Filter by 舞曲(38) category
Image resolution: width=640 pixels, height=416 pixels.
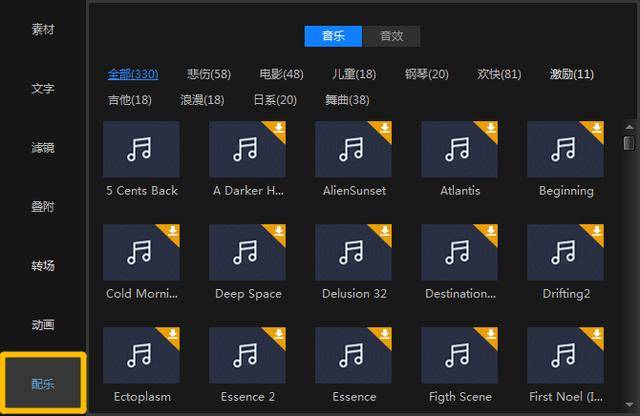tap(347, 100)
